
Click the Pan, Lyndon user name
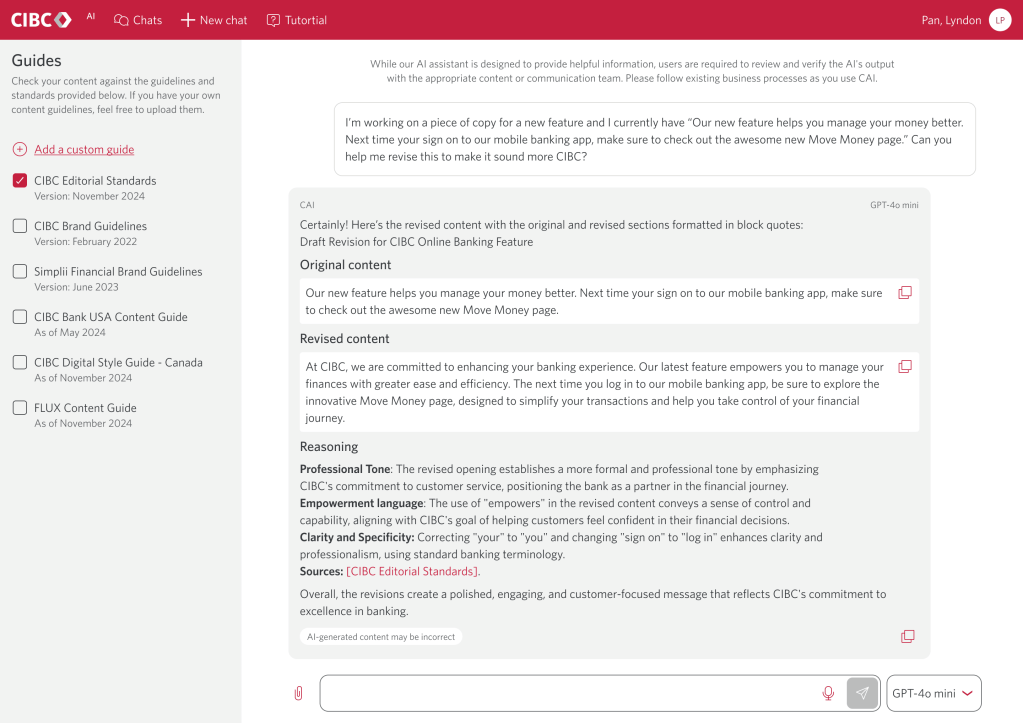coord(951,20)
